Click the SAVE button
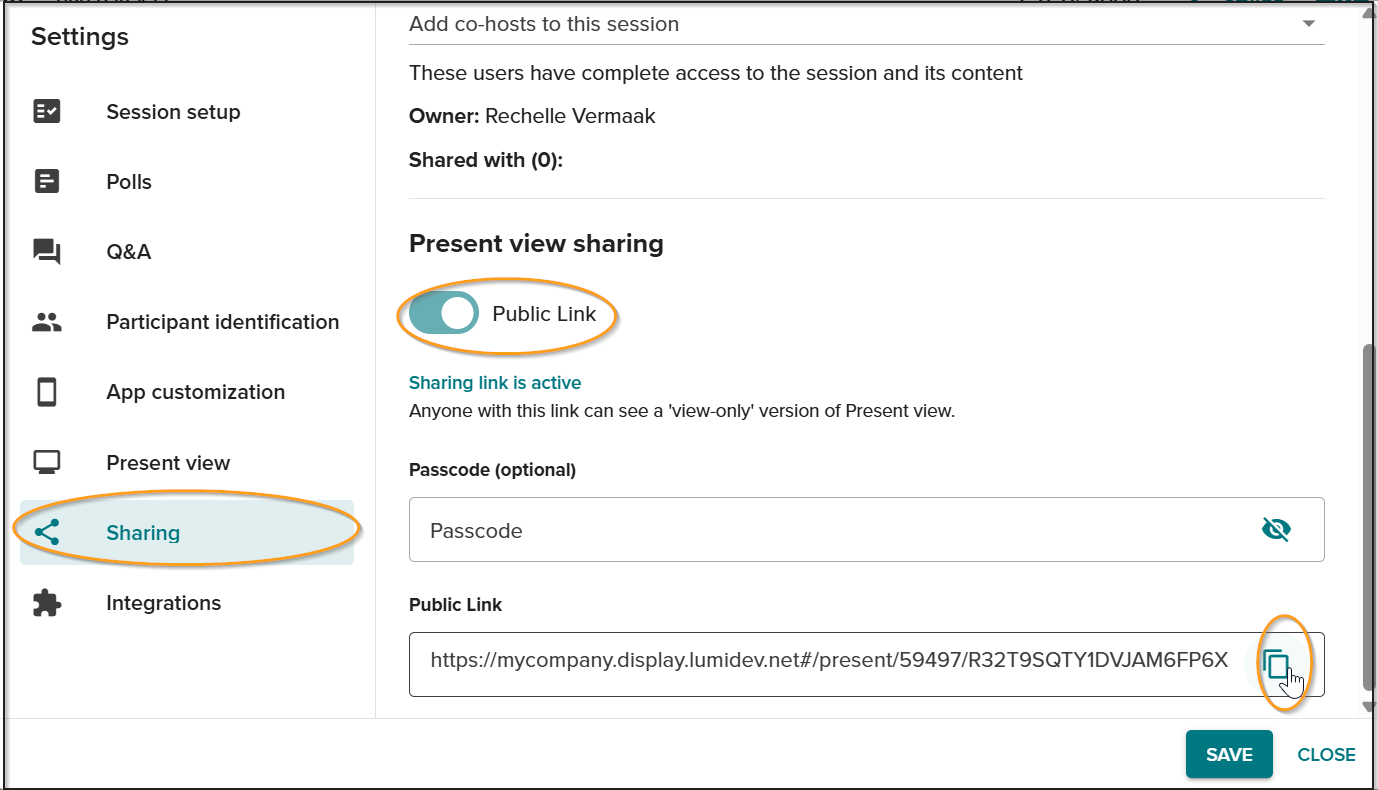This screenshot has height=790, width=1378. (1229, 754)
